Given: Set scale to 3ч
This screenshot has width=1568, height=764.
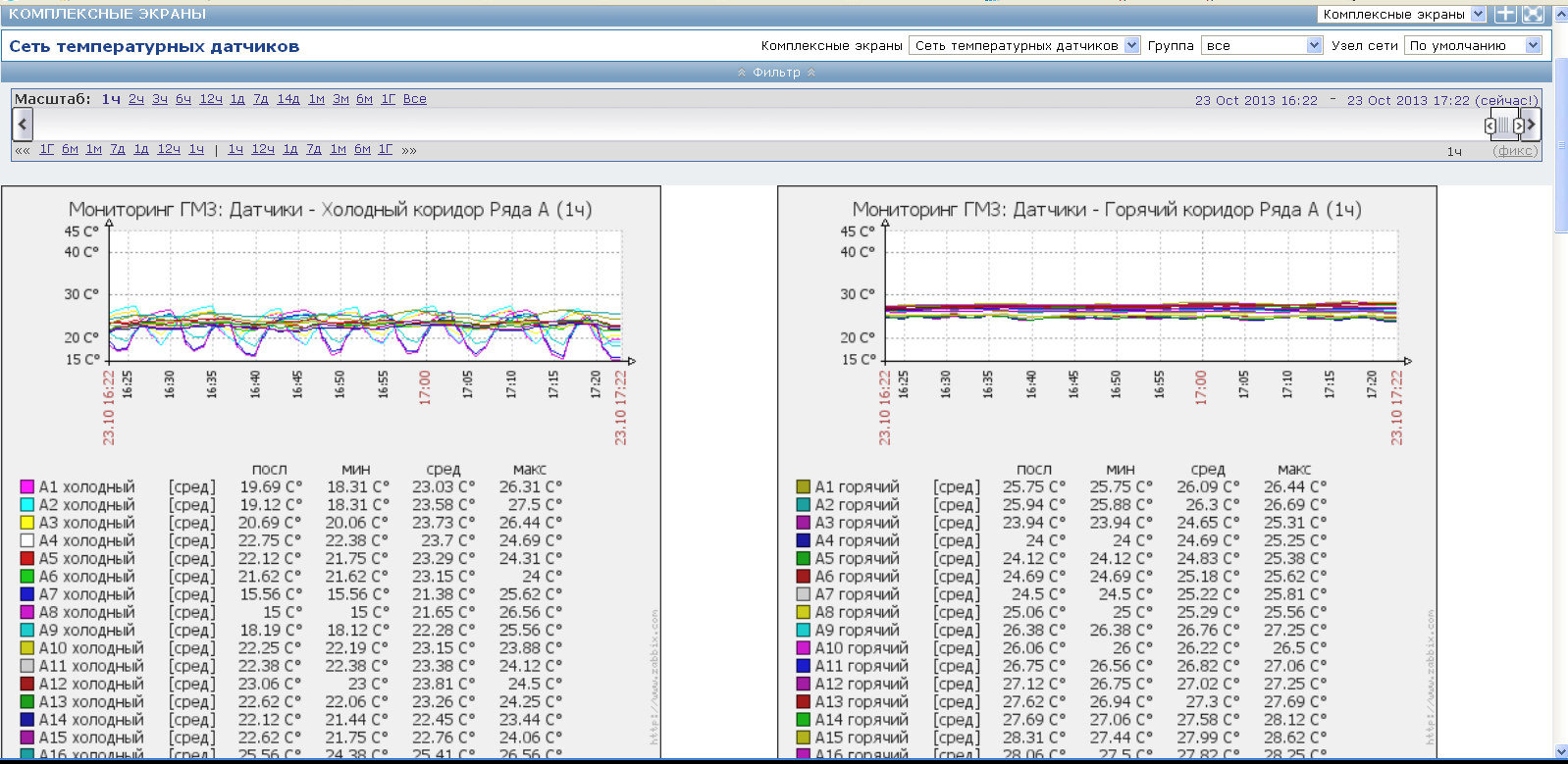Looking at the screenshot, I should 160,99.
